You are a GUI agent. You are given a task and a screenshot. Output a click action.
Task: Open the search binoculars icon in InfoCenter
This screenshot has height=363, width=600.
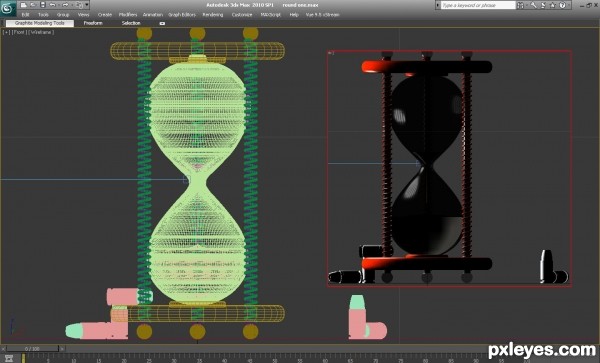[x=521, y=5]
